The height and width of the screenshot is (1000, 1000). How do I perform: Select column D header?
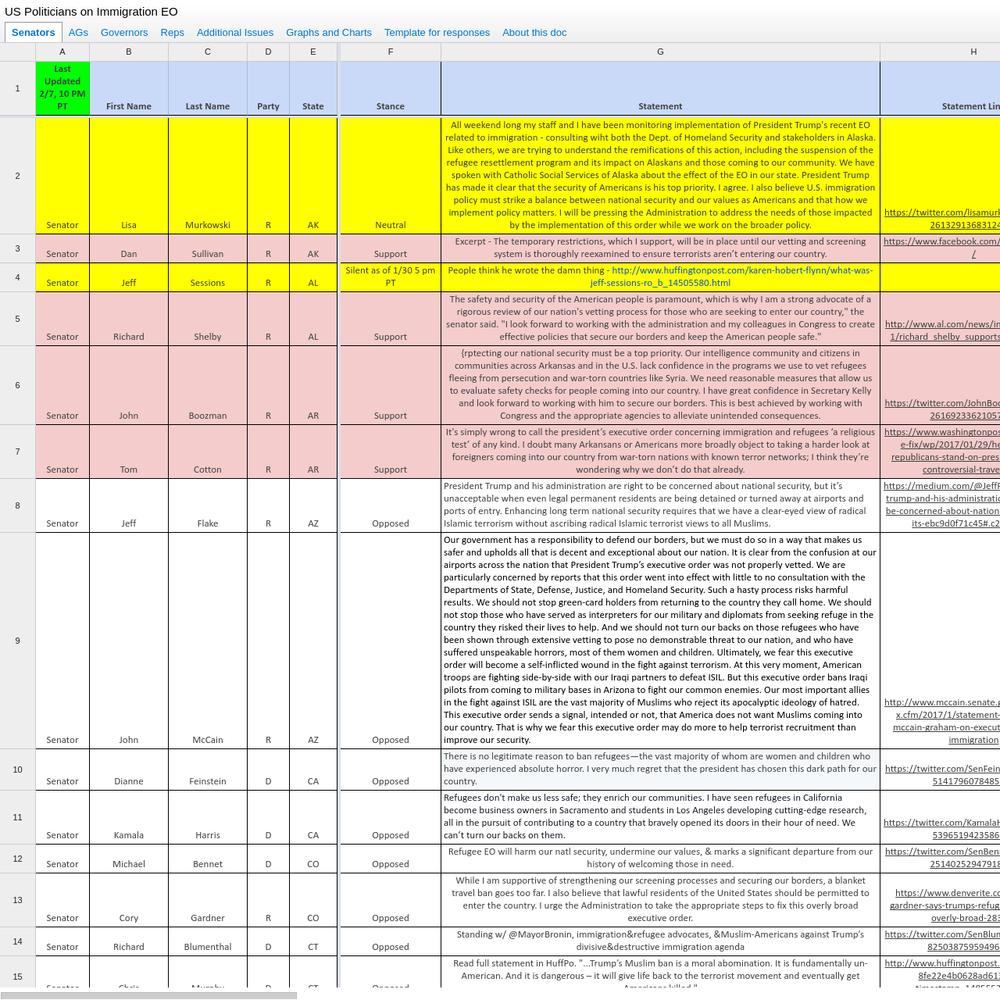(268, 52)
